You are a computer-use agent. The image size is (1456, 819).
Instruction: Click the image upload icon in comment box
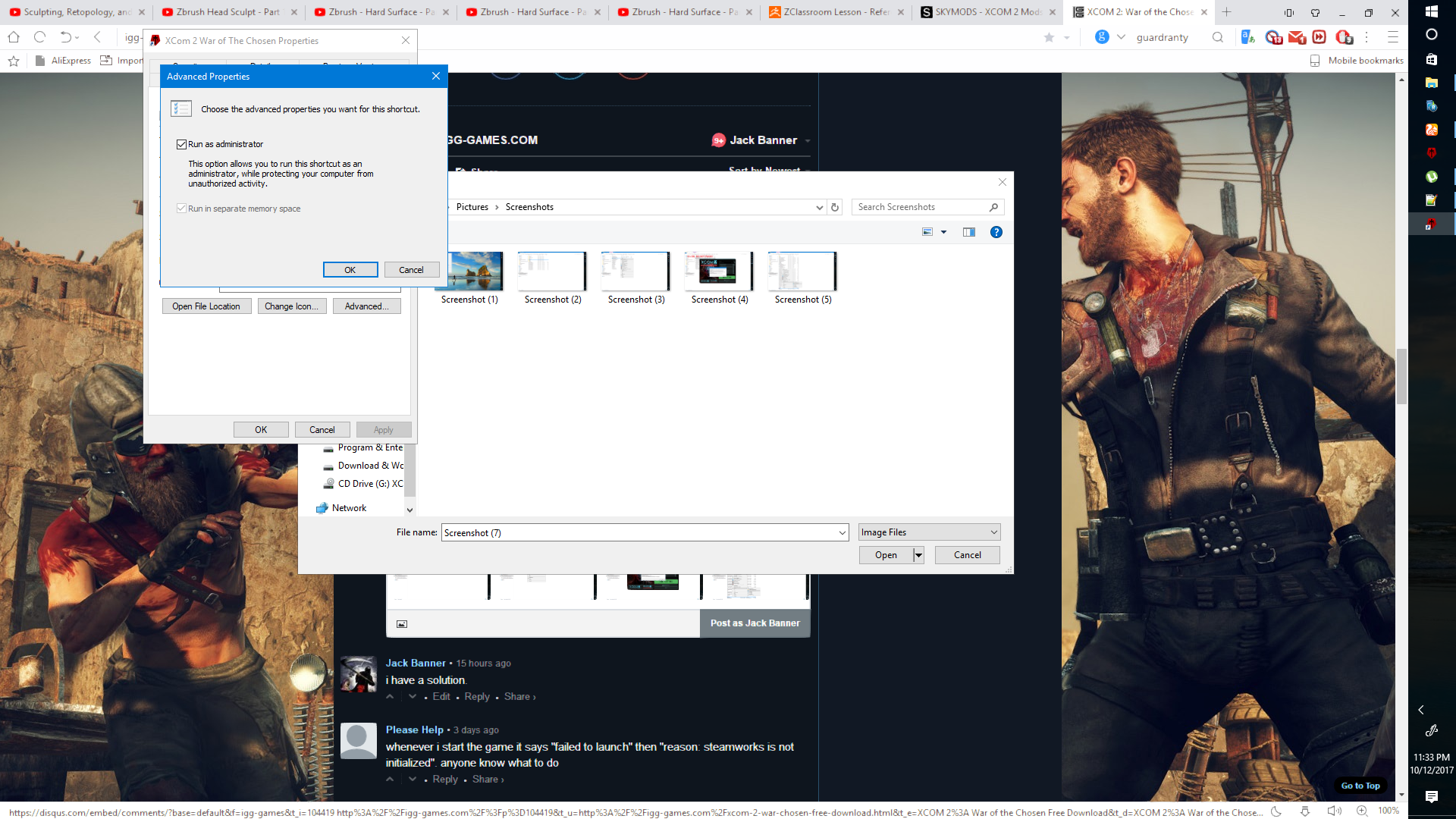pyautogui.click(x=402, y=624)
